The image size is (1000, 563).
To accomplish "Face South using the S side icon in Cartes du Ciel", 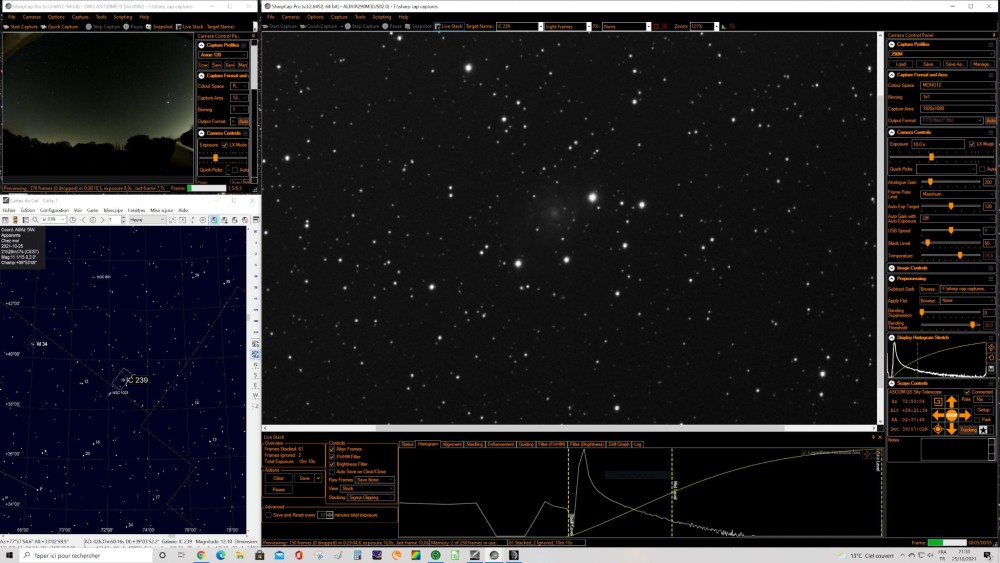I will 255,375.
